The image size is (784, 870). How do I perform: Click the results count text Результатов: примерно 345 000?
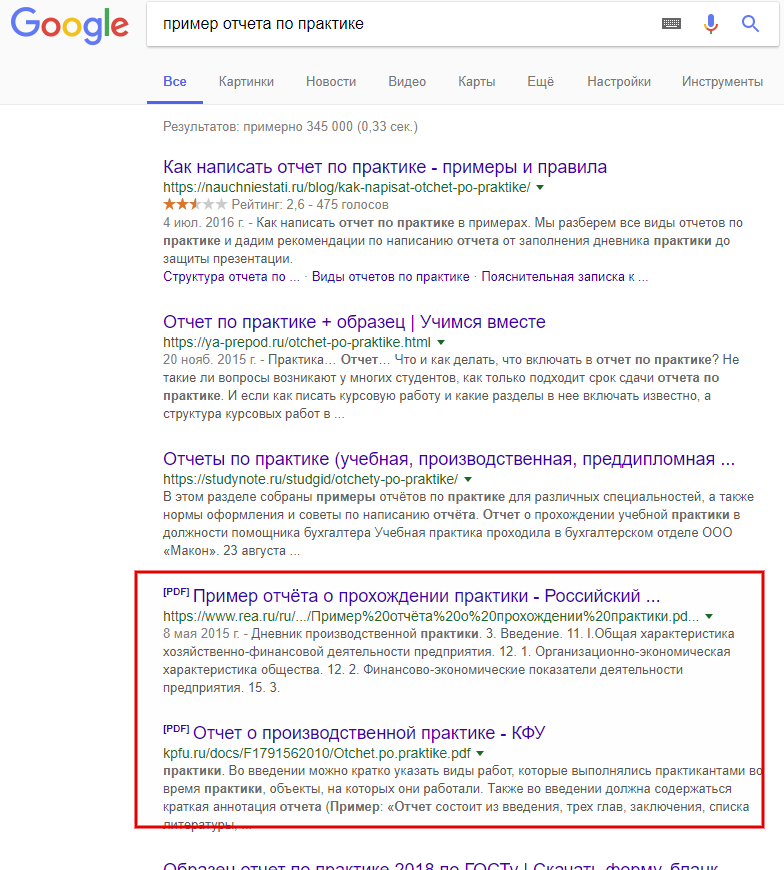290,127
